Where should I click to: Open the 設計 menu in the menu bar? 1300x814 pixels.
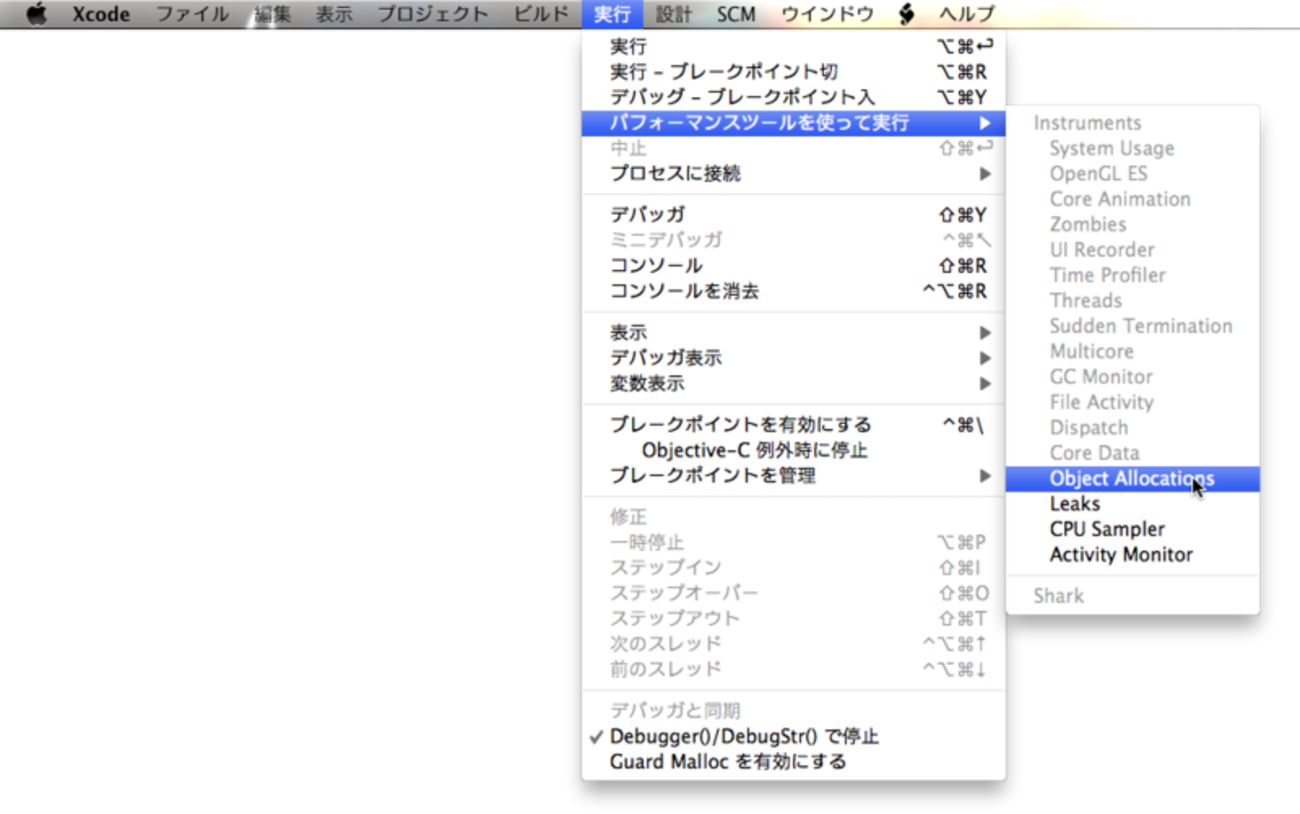(x=674, y=14)
